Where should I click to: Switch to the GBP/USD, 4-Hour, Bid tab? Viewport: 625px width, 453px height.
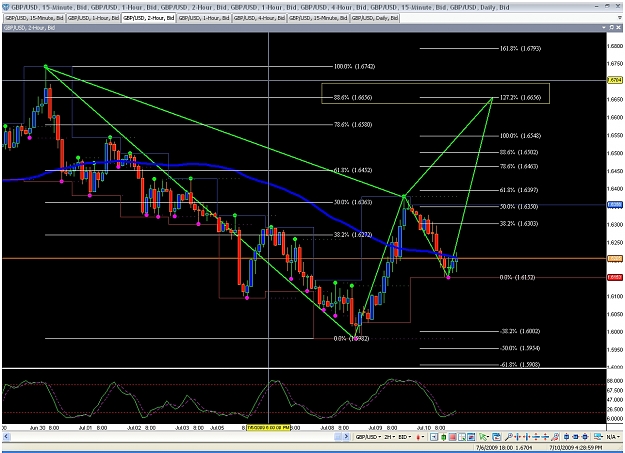click(259, 18)
